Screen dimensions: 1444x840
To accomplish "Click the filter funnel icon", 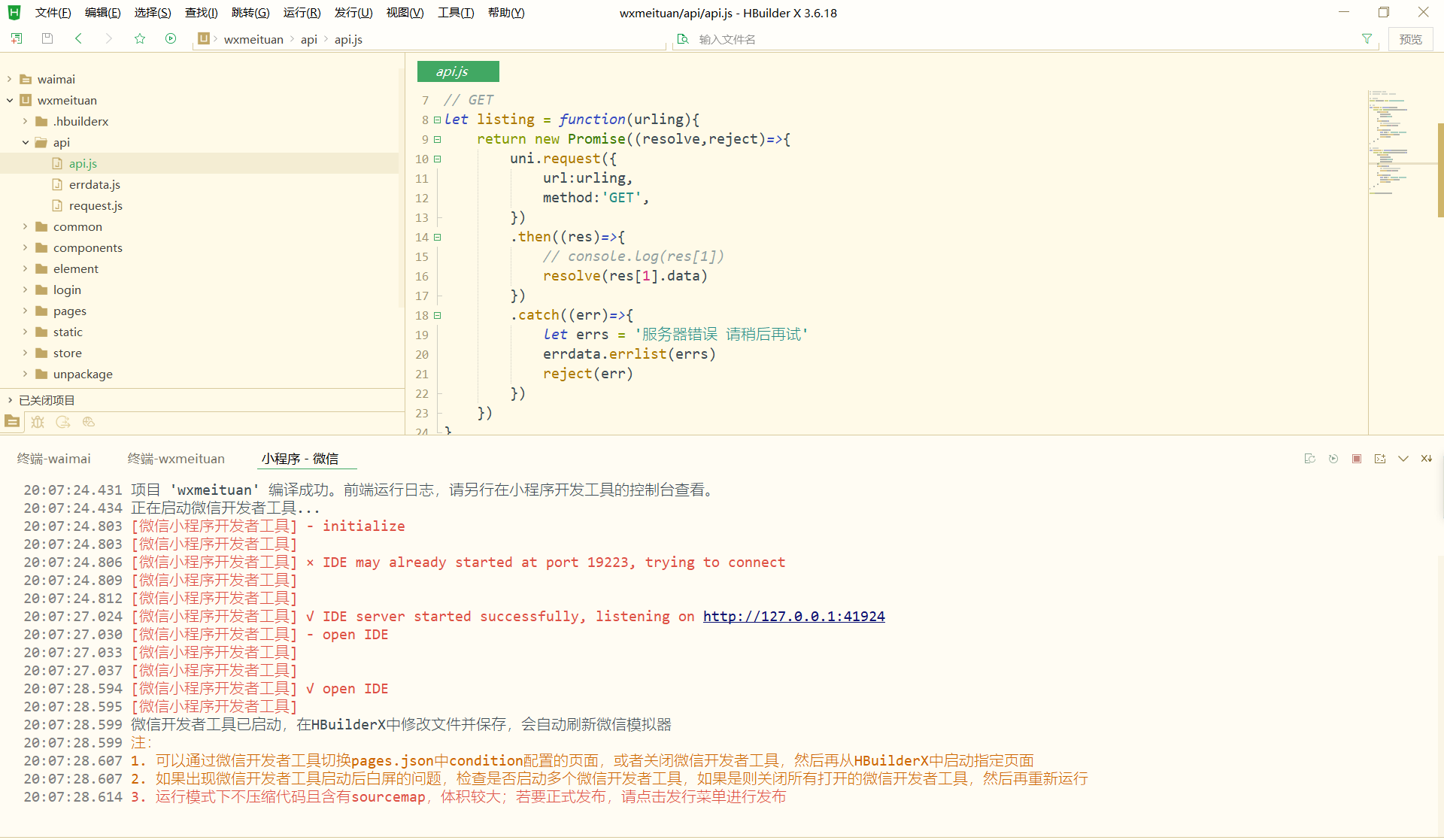I will pos(1367,39).
